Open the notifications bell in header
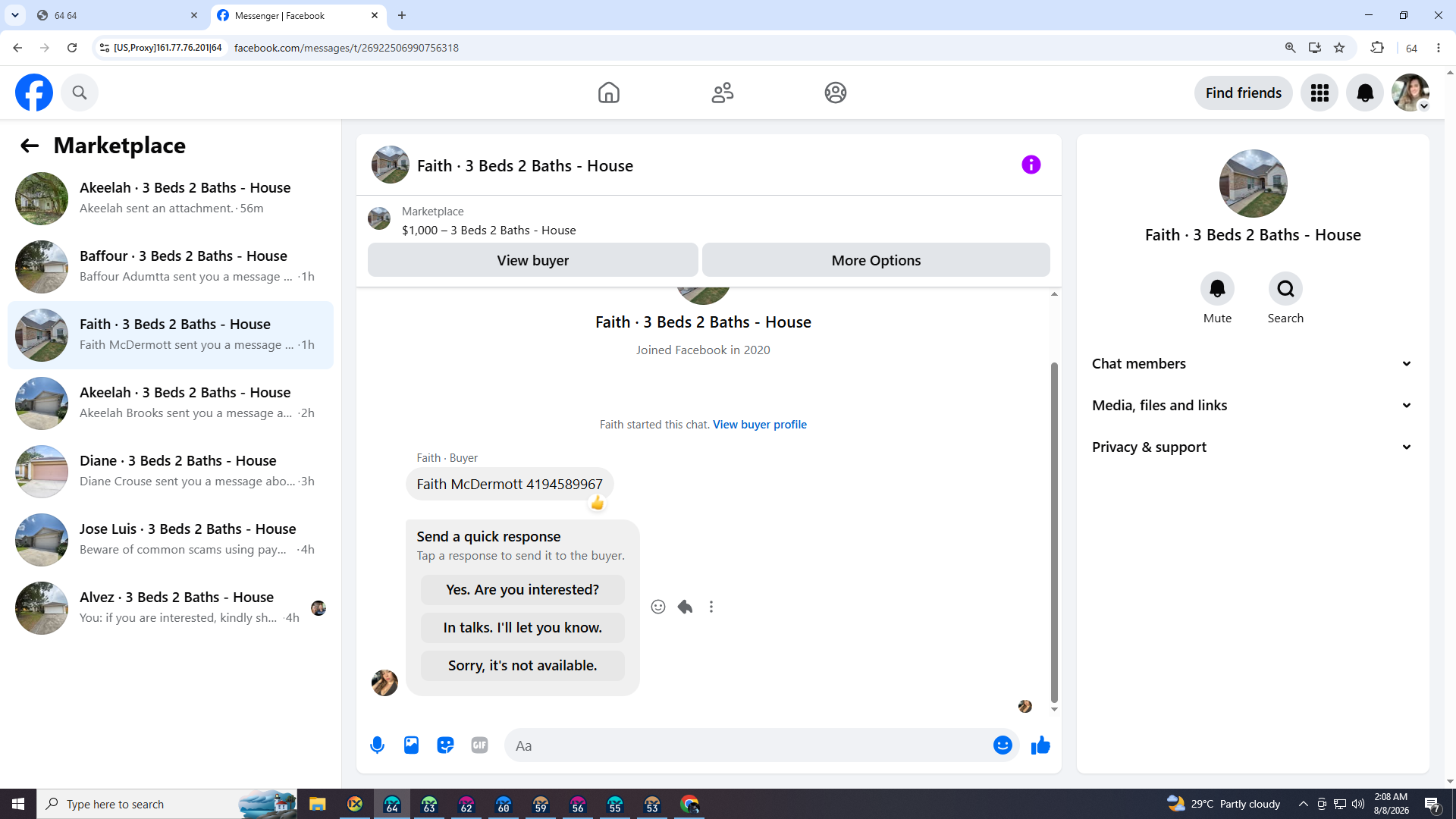Image resolution: width=1456 pixels, height=819 pixels. [x=1365, y=93]
